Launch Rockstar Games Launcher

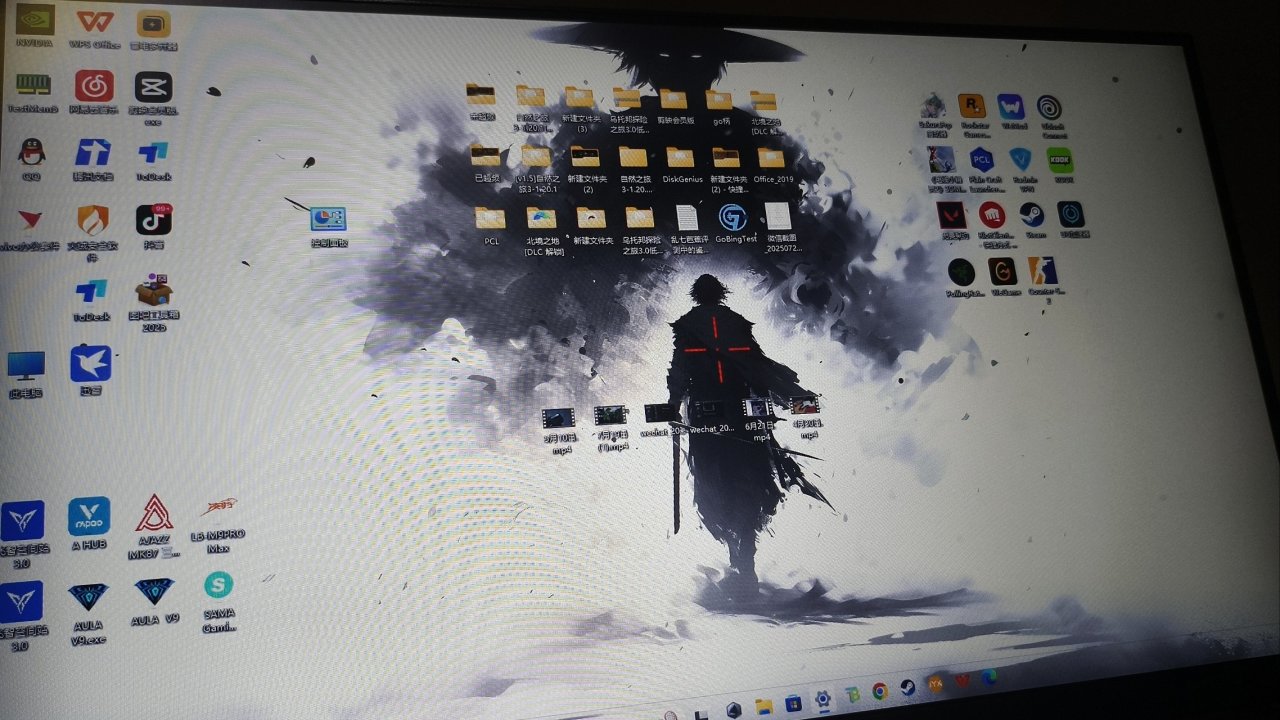coord(970,107)
